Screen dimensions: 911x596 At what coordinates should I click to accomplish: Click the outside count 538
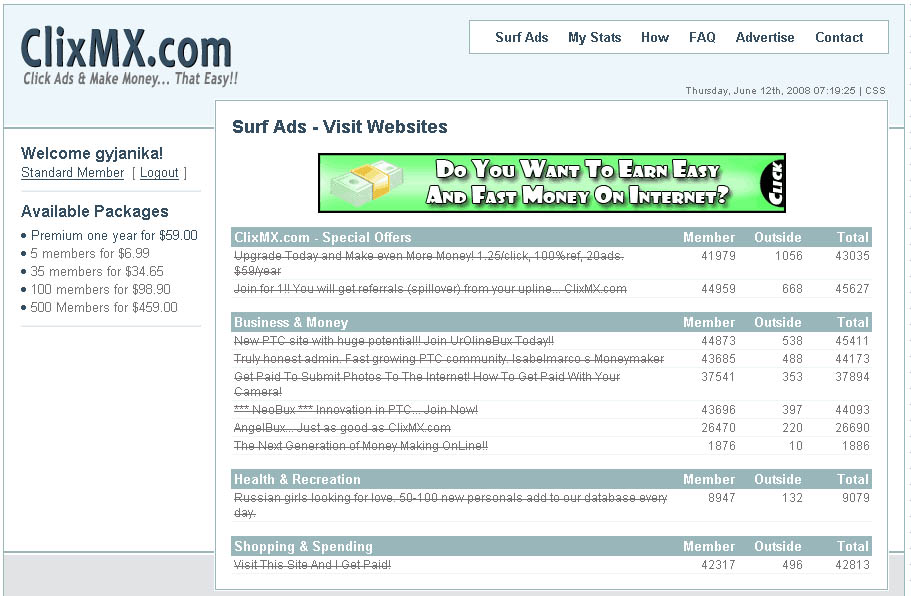792,340
